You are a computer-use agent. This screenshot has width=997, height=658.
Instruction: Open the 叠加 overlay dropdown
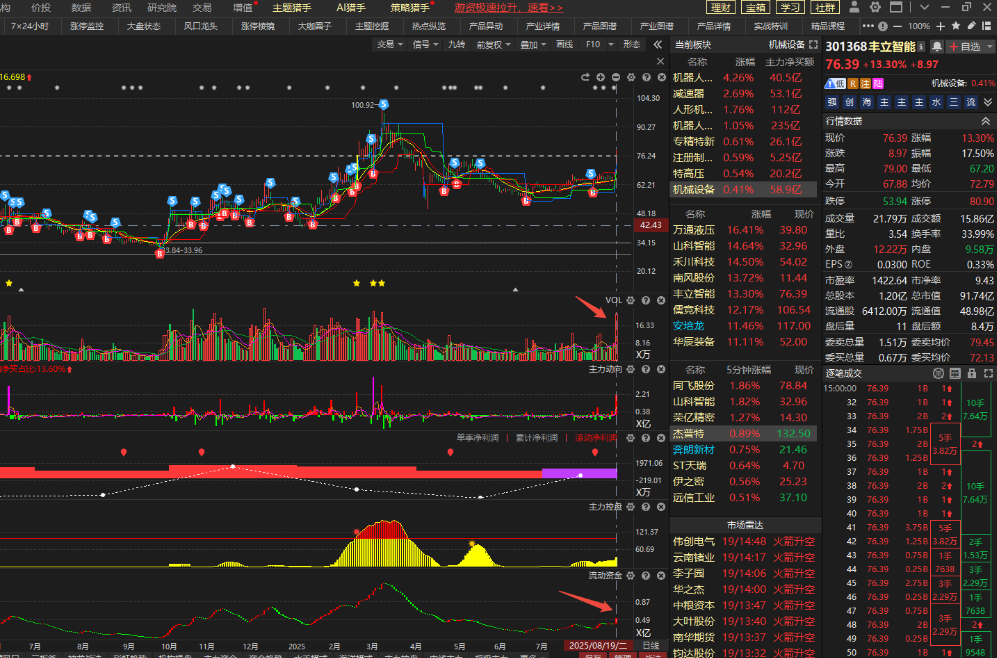(x=533, y=45)
